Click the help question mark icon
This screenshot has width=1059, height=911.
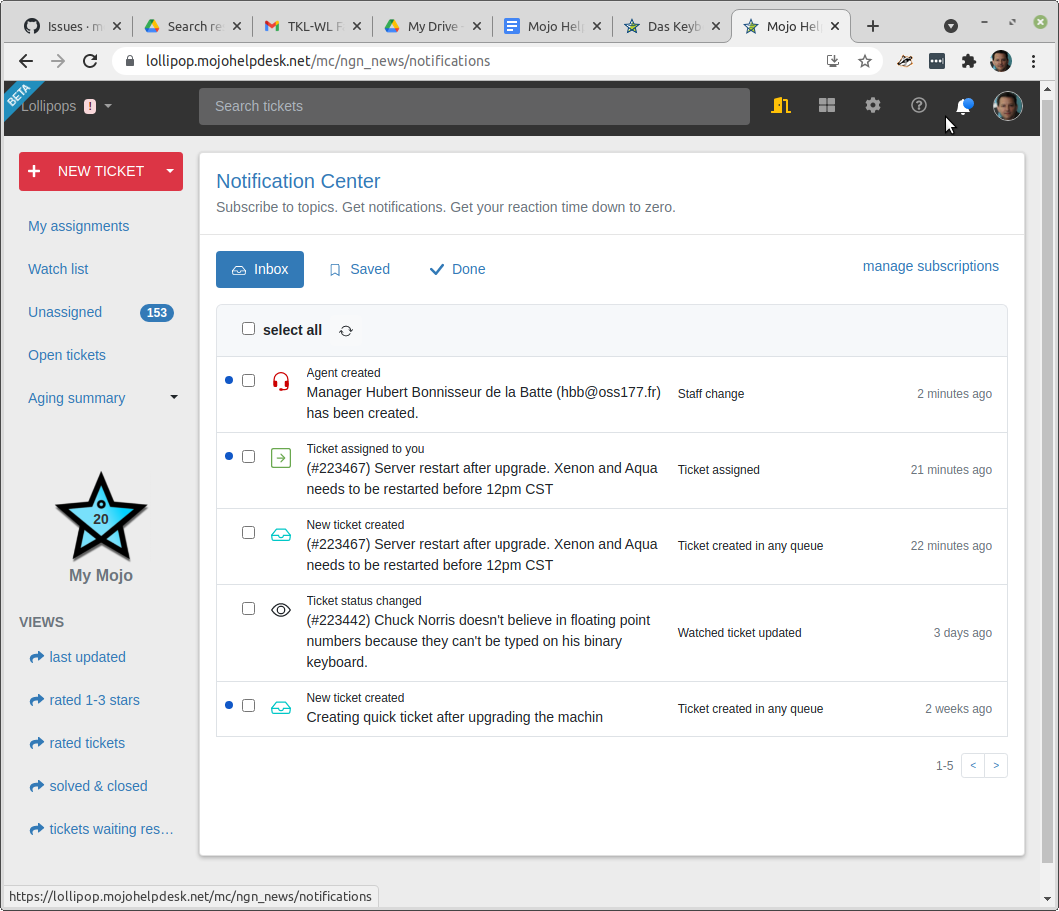[x=919, y=106]
